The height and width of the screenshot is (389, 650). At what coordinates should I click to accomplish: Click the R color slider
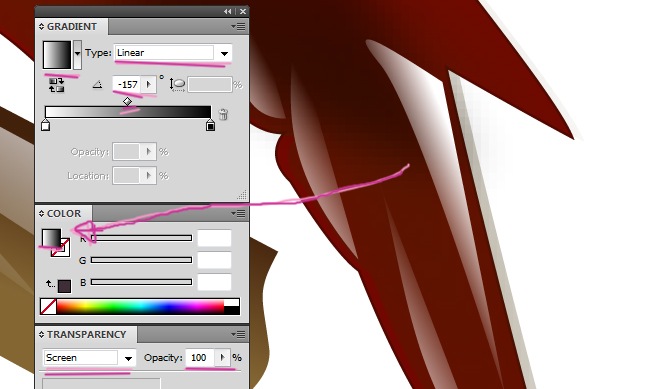pyautogui.click(x=141, y=238)
